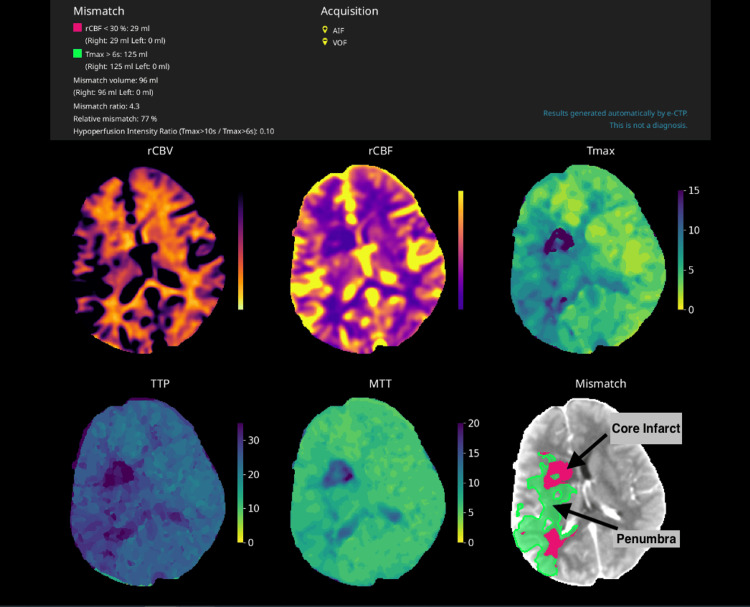This screenshot has width=750, height=607.
Task: Open the TTP perfusion map
Action: pos(148,492)
